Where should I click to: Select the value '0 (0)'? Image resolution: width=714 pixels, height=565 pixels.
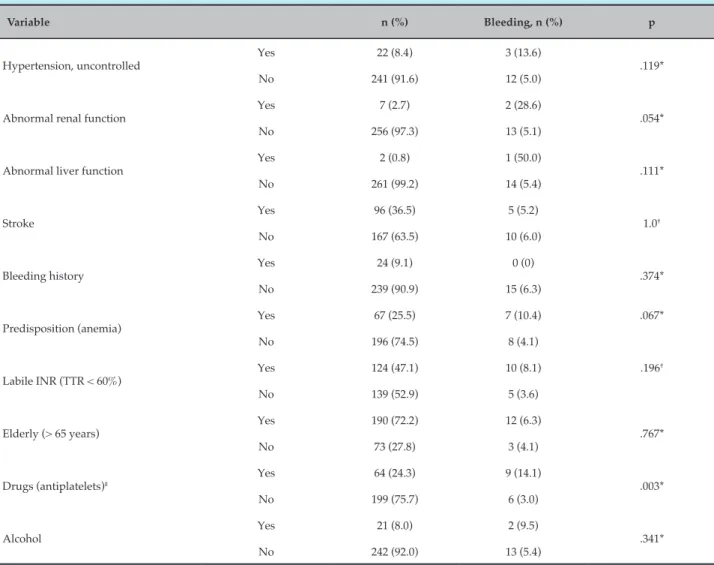523,263
